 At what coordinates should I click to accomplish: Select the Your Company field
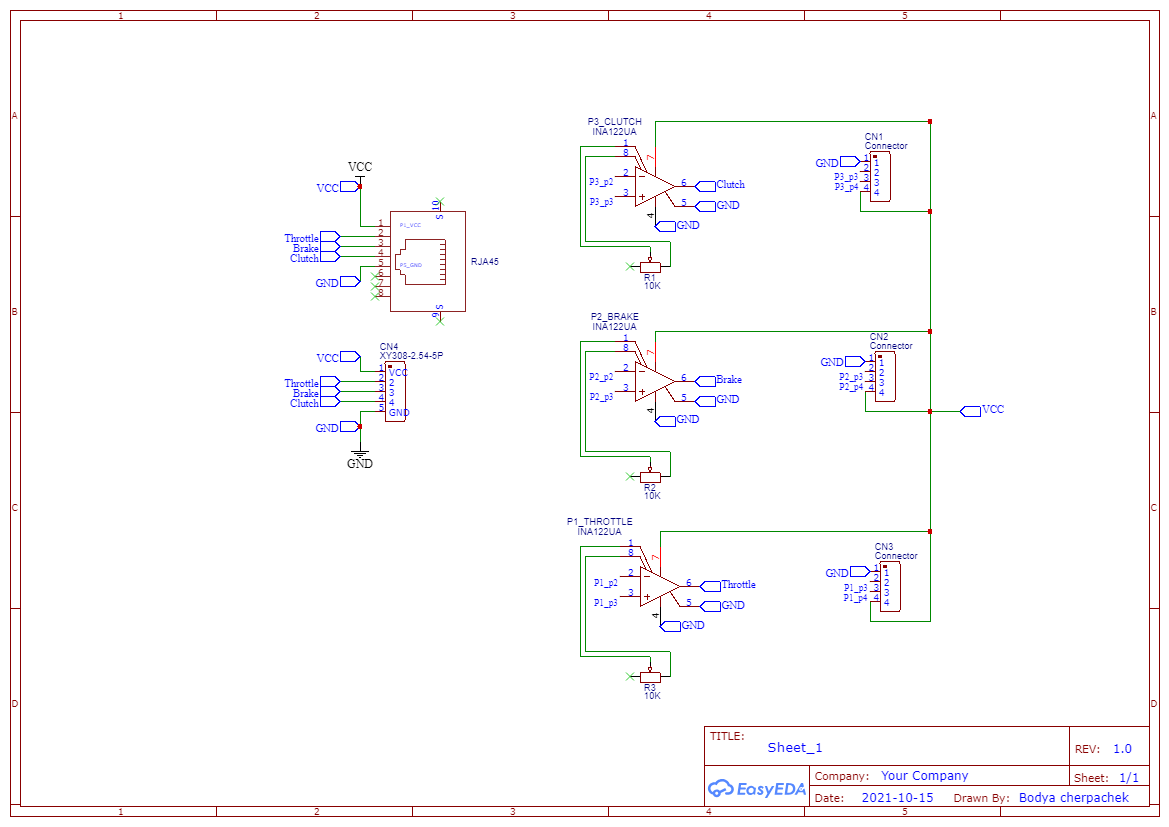[x=924, y=776]
